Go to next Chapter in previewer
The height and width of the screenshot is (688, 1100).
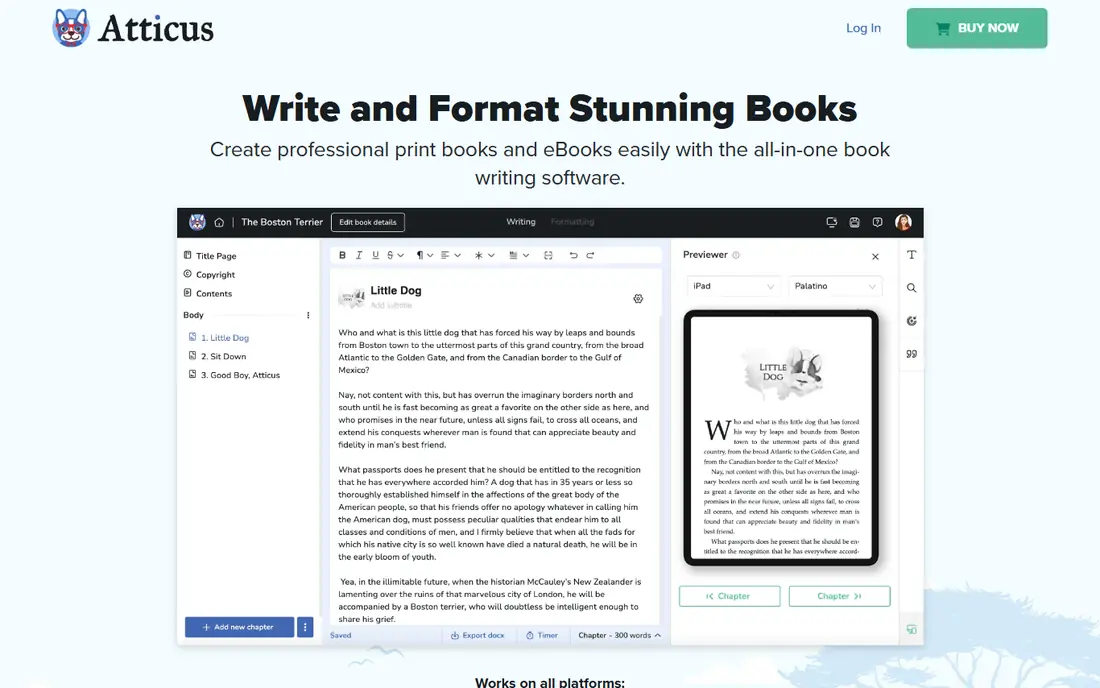[840, 596]
